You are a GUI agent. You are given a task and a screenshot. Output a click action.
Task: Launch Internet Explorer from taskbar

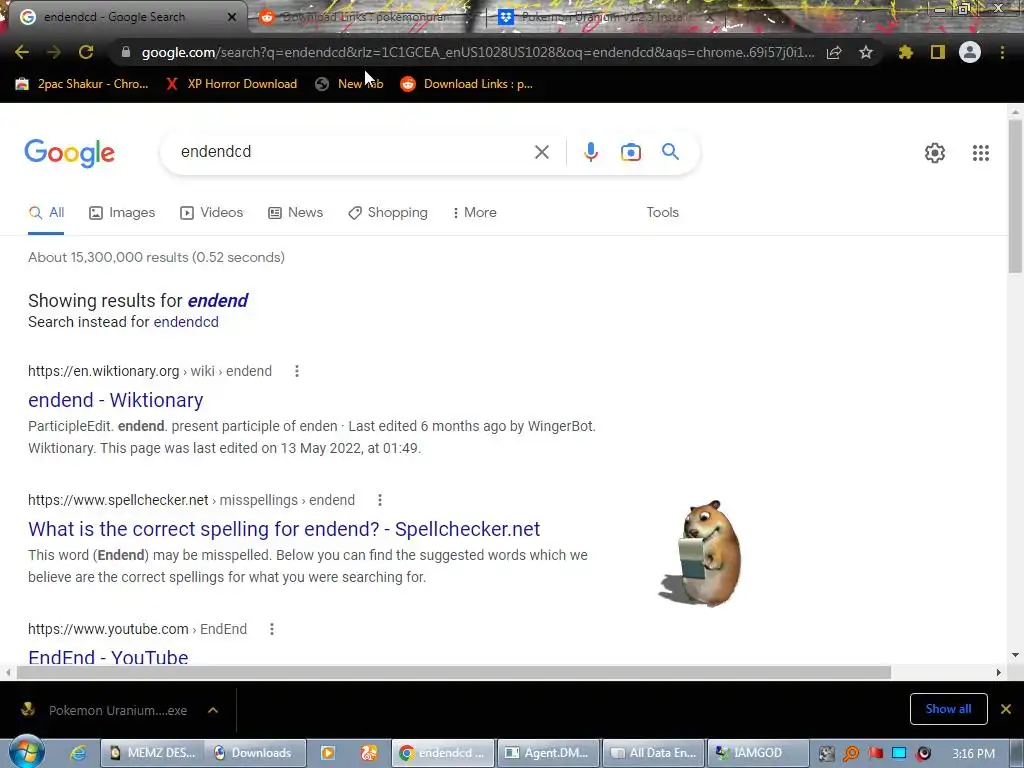click(78, 753)
